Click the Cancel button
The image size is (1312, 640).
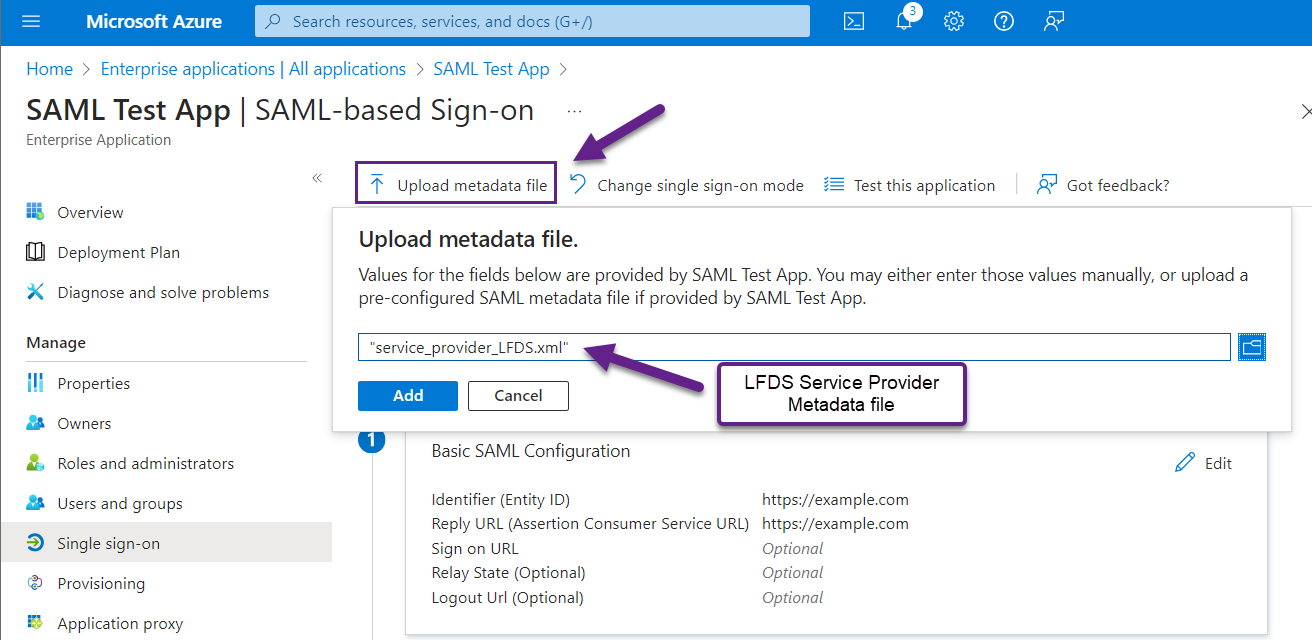click(x=518, y=396)
